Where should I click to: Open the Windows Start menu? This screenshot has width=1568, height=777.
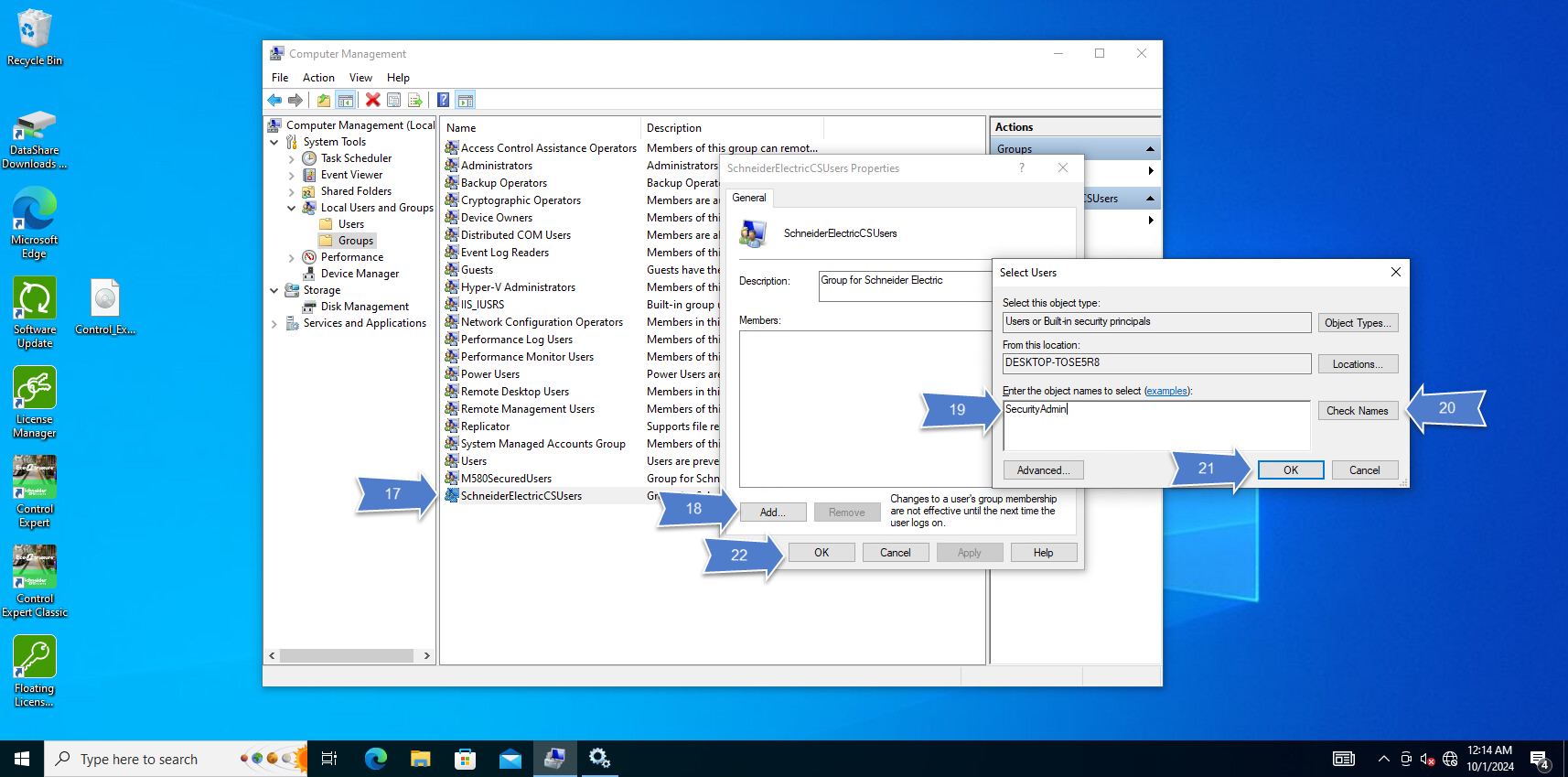point(22,759)
